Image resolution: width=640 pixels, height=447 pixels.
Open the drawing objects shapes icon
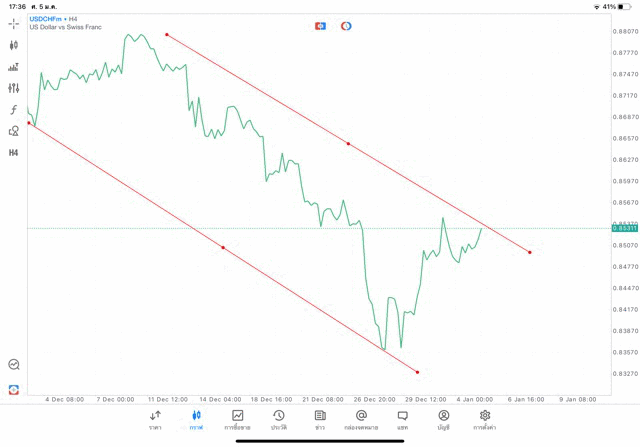click(14, 131)
